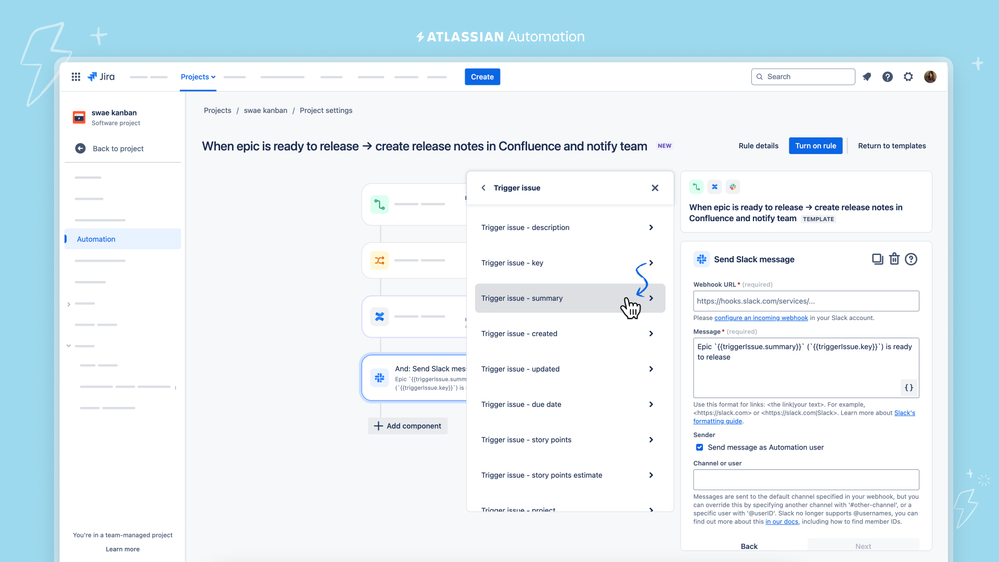The image size is (999, 562).
Task: Click the swae kanban project icon
Action: 79,117
